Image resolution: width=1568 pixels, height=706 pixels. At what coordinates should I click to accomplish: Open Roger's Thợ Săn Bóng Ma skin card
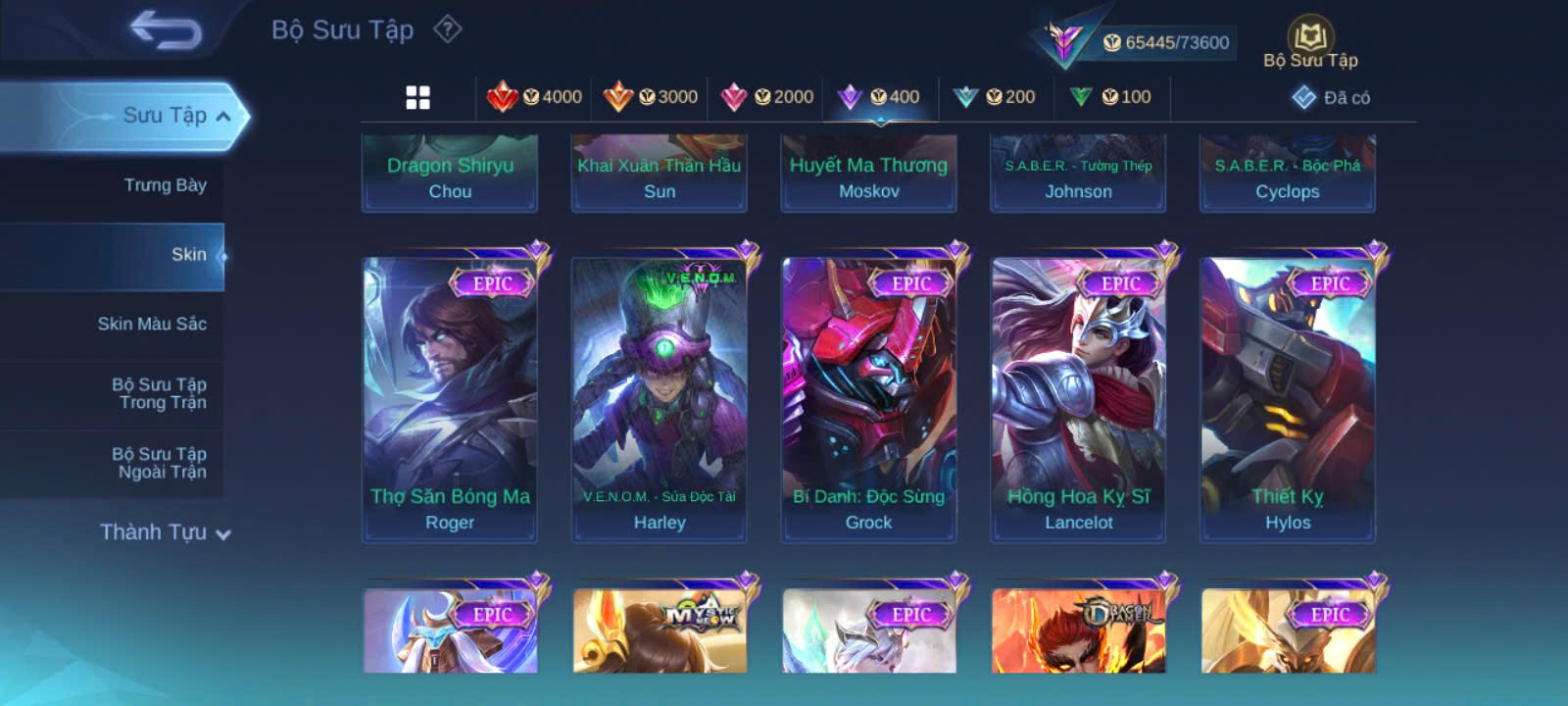click(450, 399)
